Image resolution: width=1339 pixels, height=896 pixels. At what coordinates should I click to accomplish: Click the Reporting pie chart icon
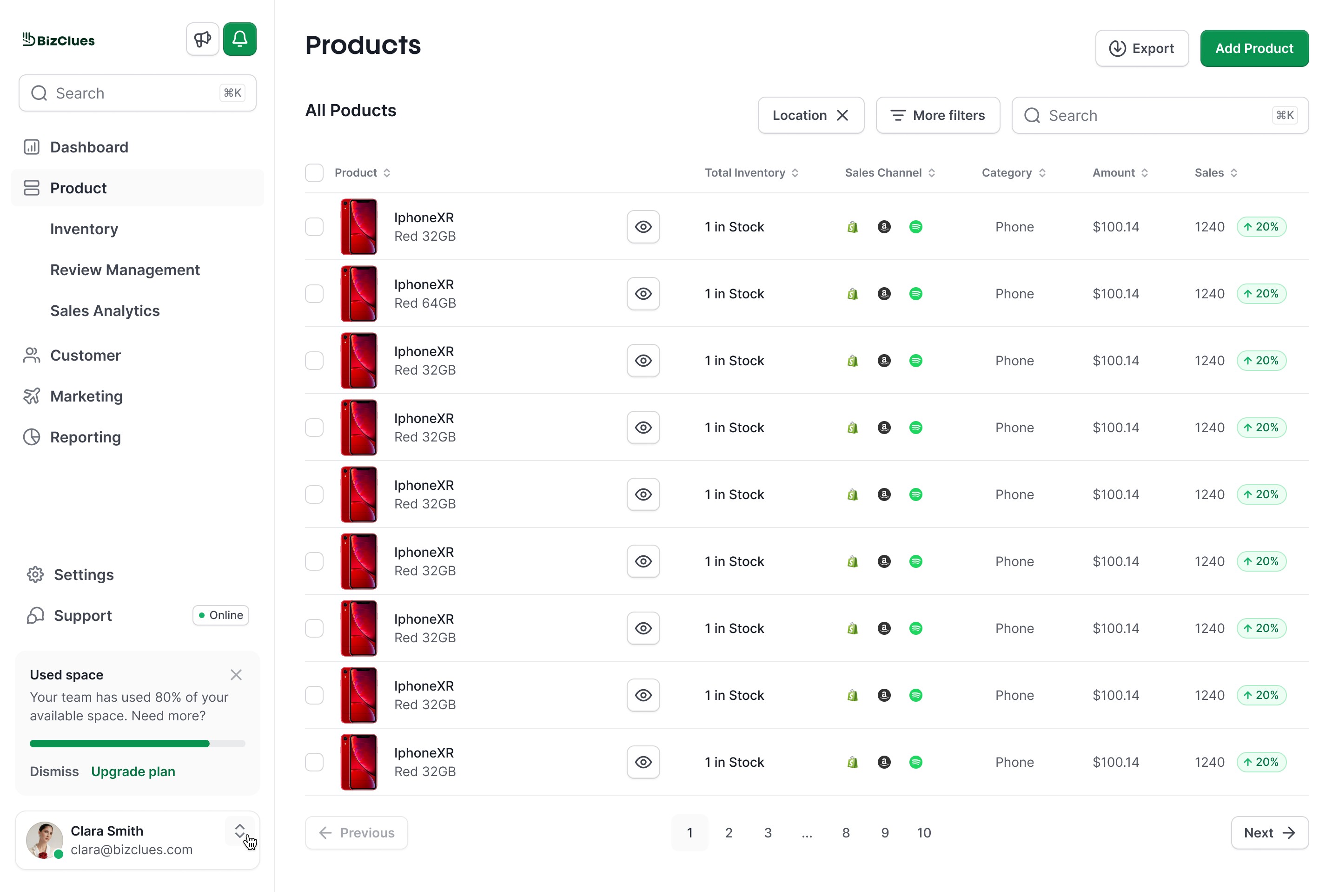(x=32, y=438)
